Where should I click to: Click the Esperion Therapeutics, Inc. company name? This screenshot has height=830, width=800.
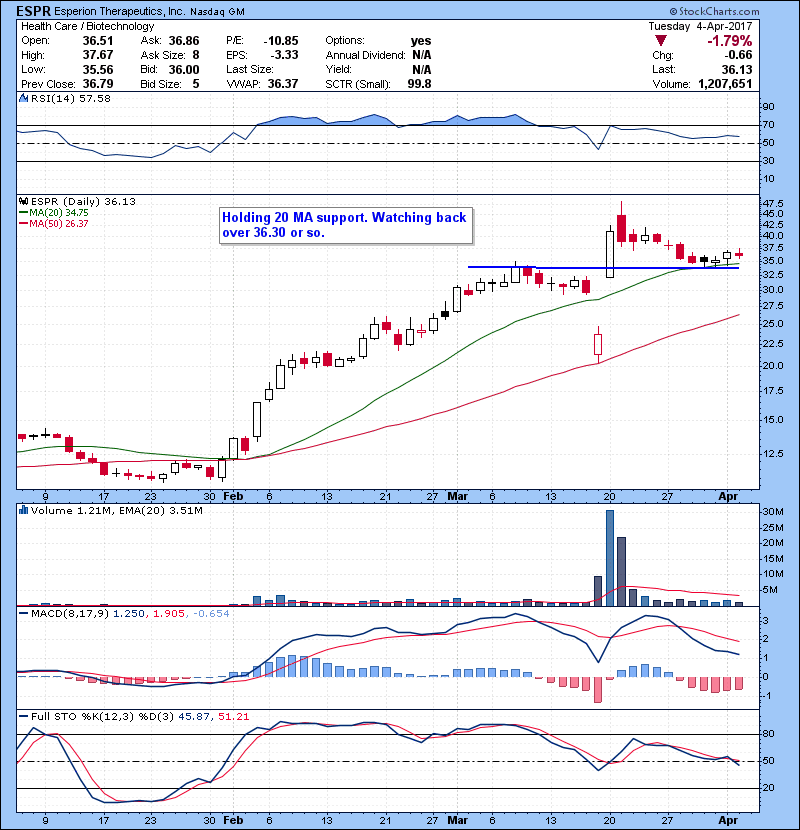pyautogui.click(x=120, y=12)
